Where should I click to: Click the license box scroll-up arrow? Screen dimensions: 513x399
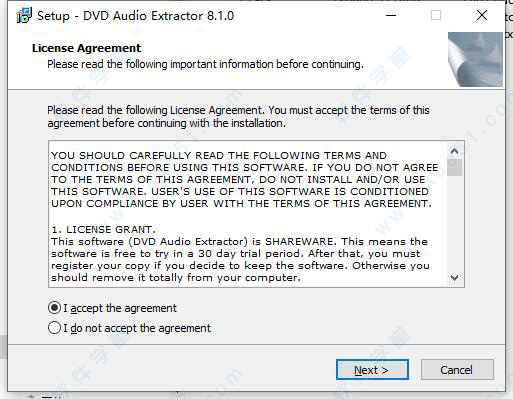click(454, 152)
